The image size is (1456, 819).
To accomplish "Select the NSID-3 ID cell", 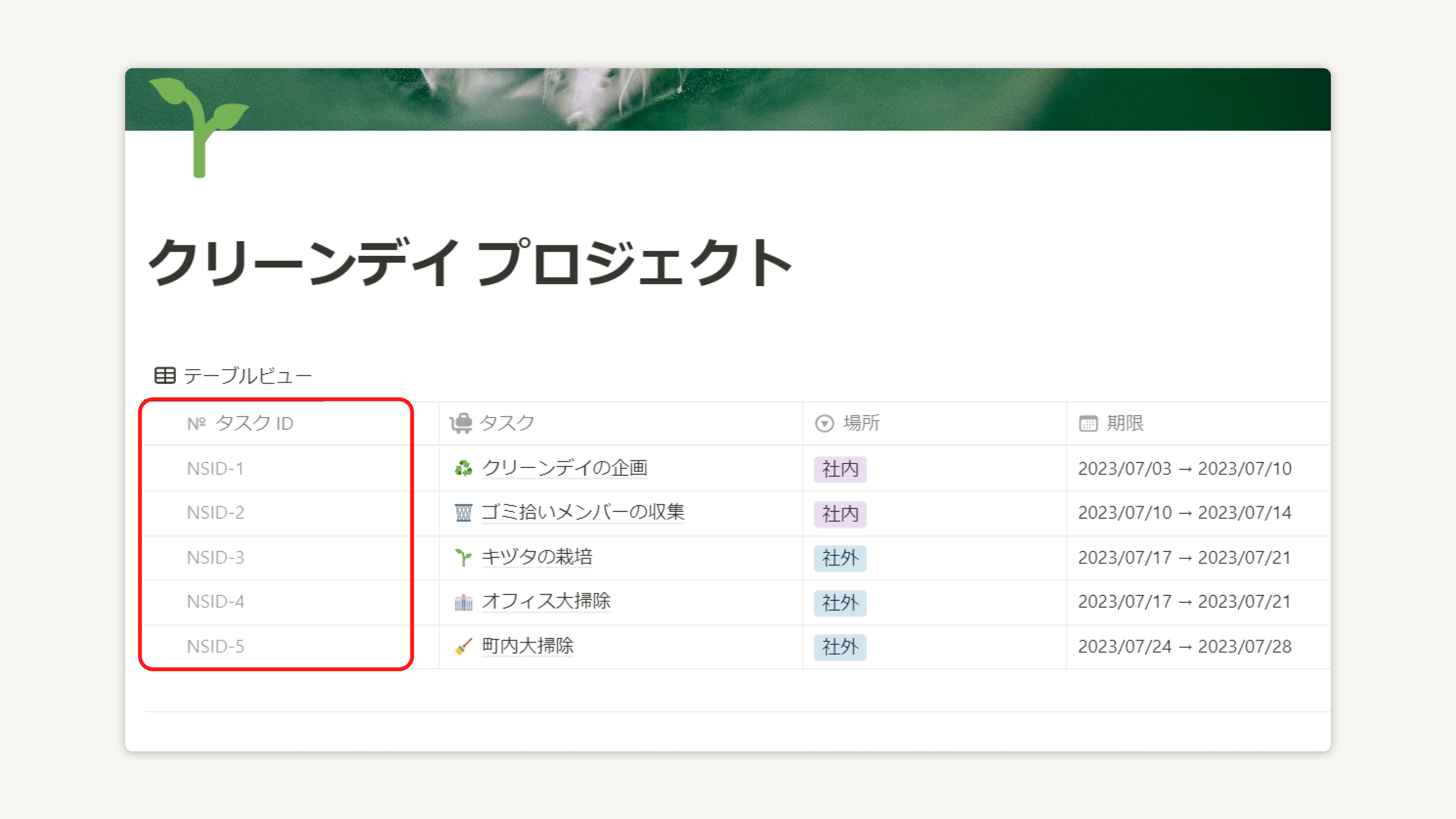I will click(x=215, y=557).
